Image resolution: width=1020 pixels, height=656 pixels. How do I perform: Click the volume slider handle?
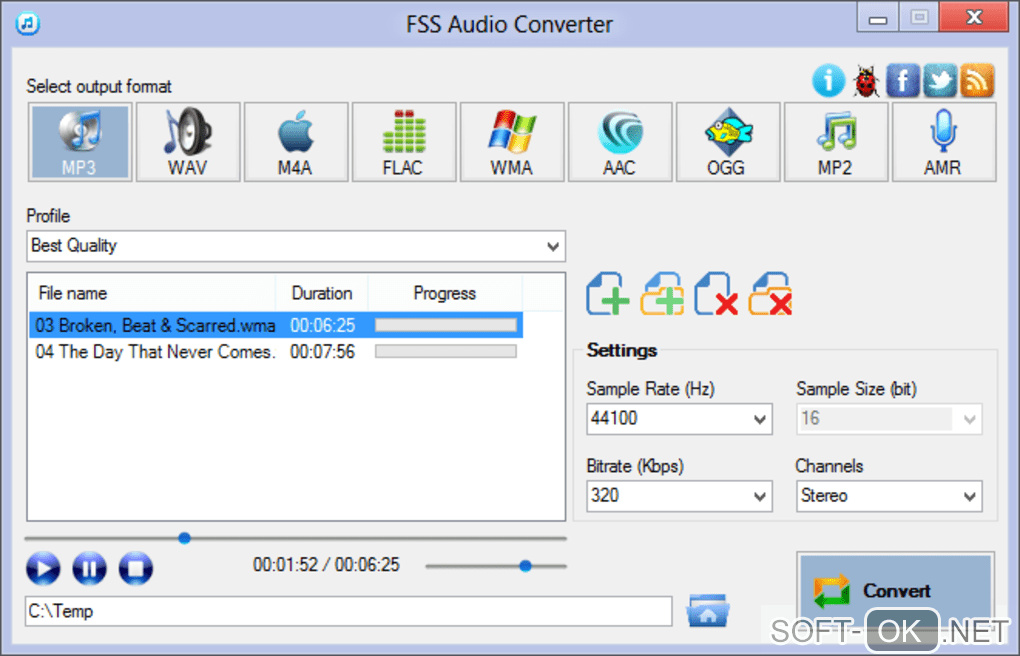tap(526, 566)
